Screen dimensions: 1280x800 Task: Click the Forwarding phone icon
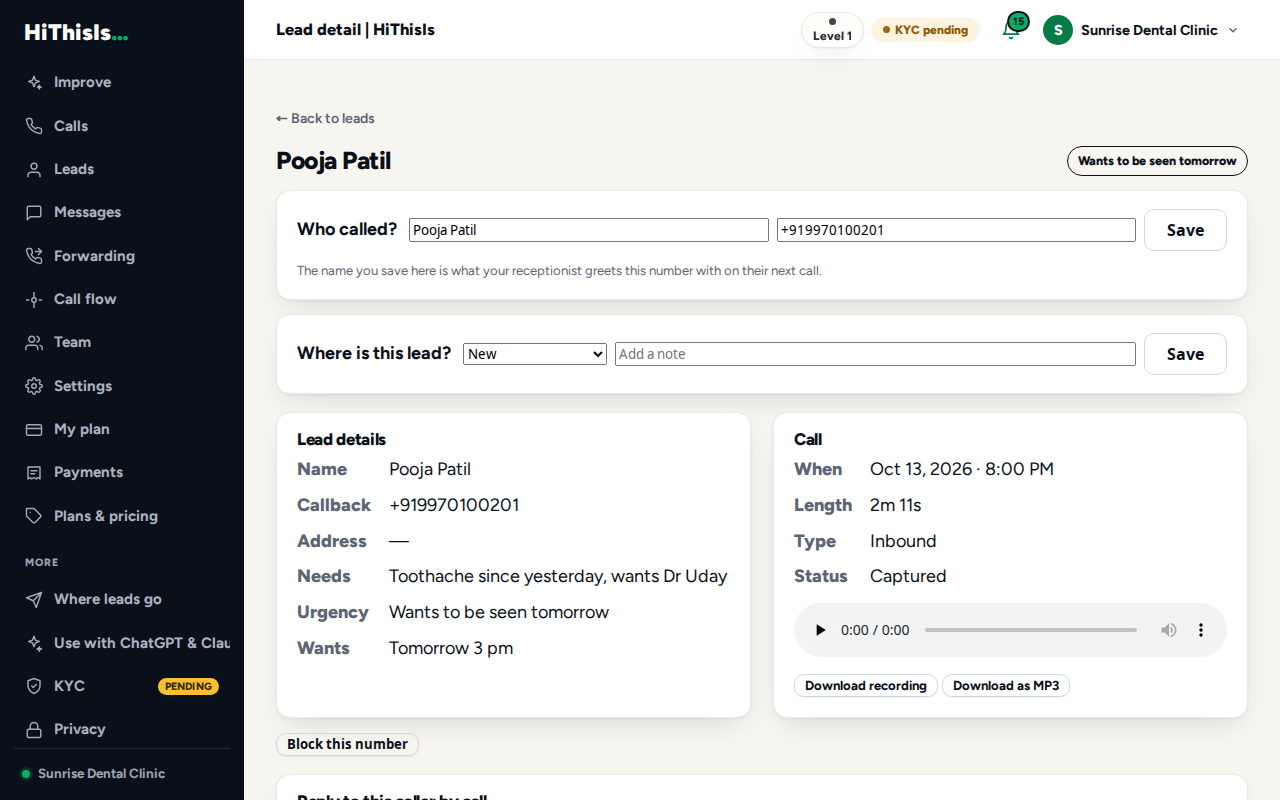(34, 256)
